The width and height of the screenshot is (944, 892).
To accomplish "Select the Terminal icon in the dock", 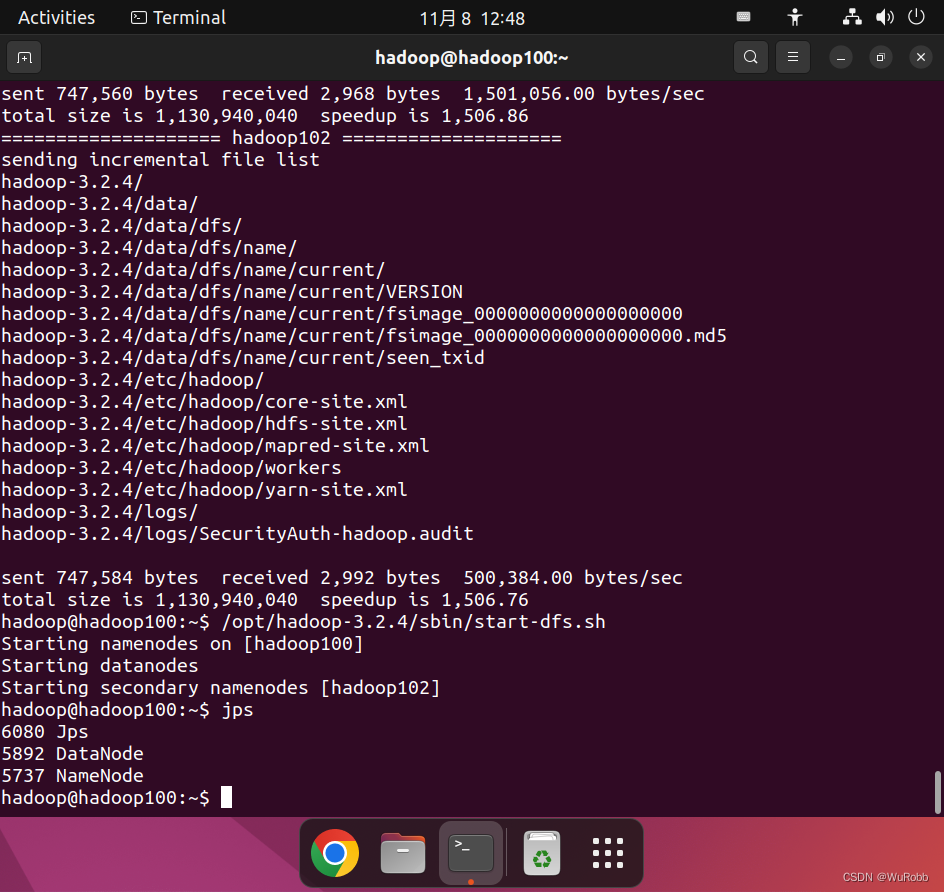I will (x=471, y=853).
